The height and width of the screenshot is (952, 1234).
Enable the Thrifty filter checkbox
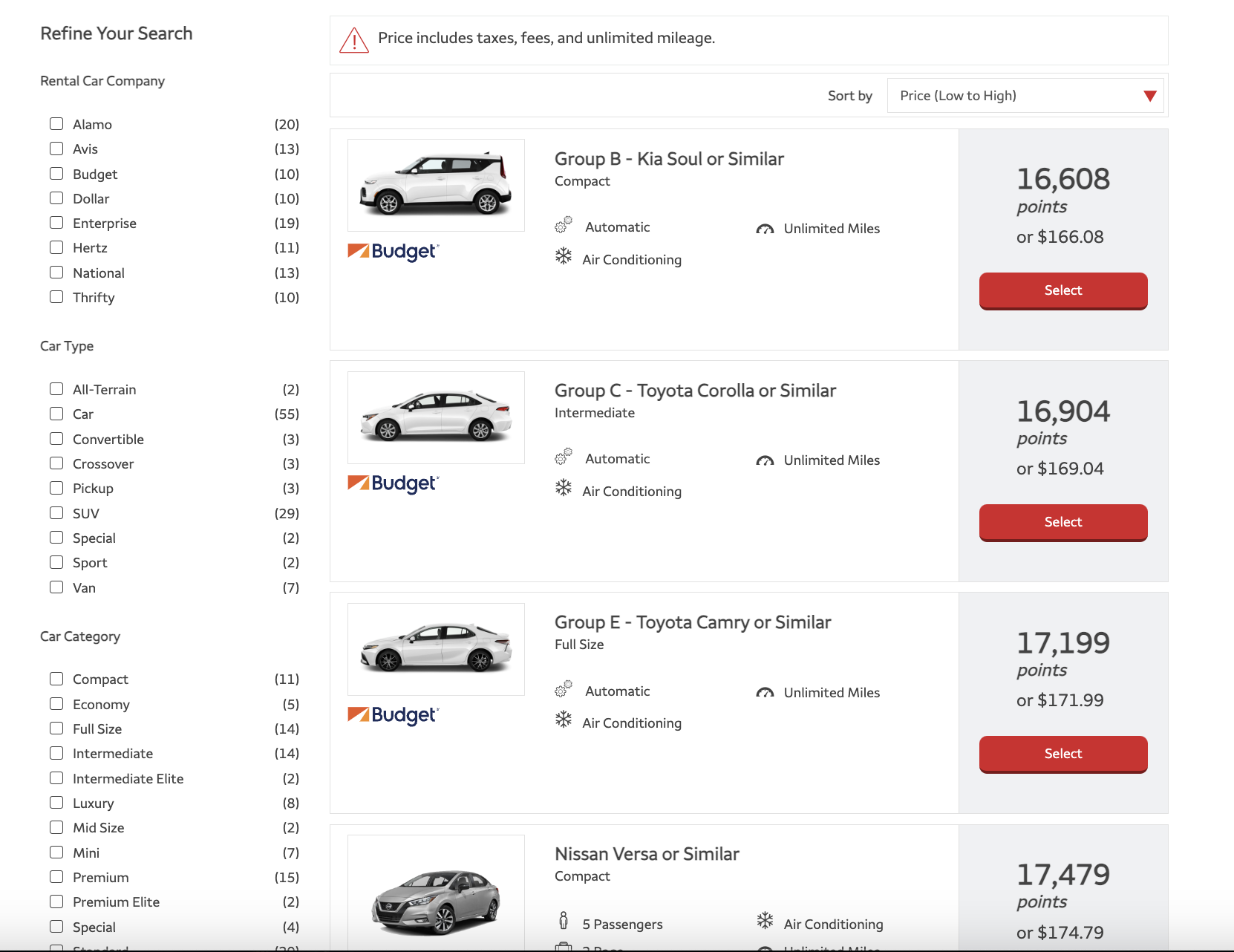pyautogui.click(x=56, y=297)
